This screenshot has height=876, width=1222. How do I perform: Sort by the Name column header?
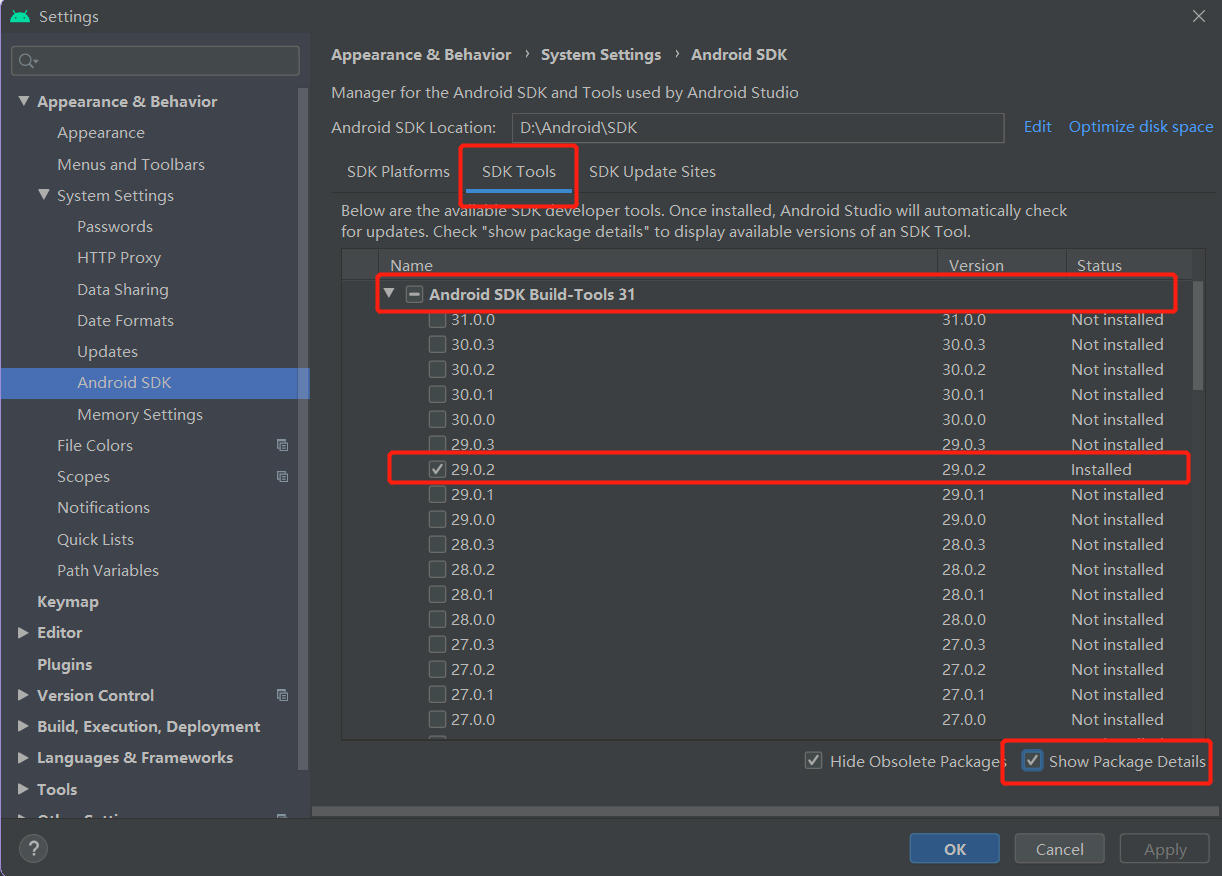(x=659, y=265)
